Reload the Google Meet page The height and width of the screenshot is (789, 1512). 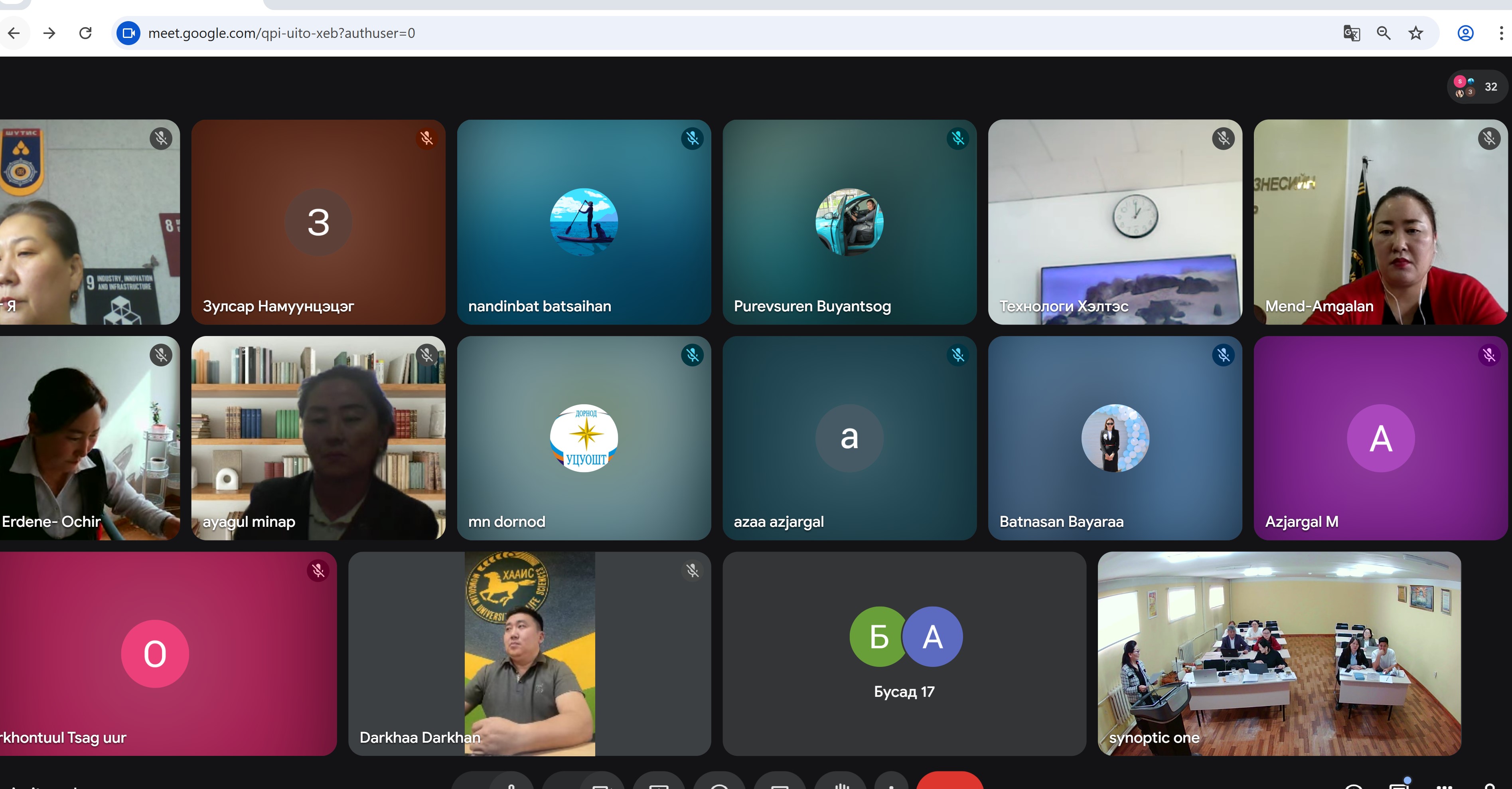86,33
